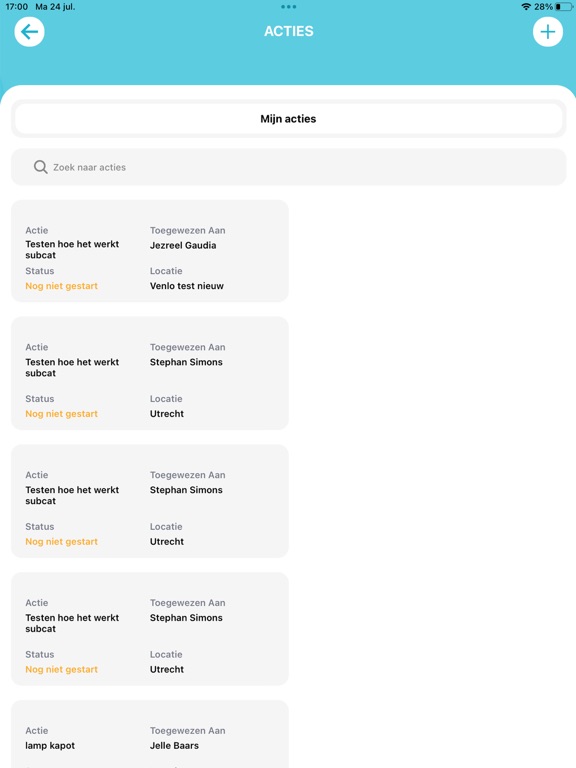Click the Jezreel Gaudia assignee name
The image size is (576, 768).
[183, 245]
